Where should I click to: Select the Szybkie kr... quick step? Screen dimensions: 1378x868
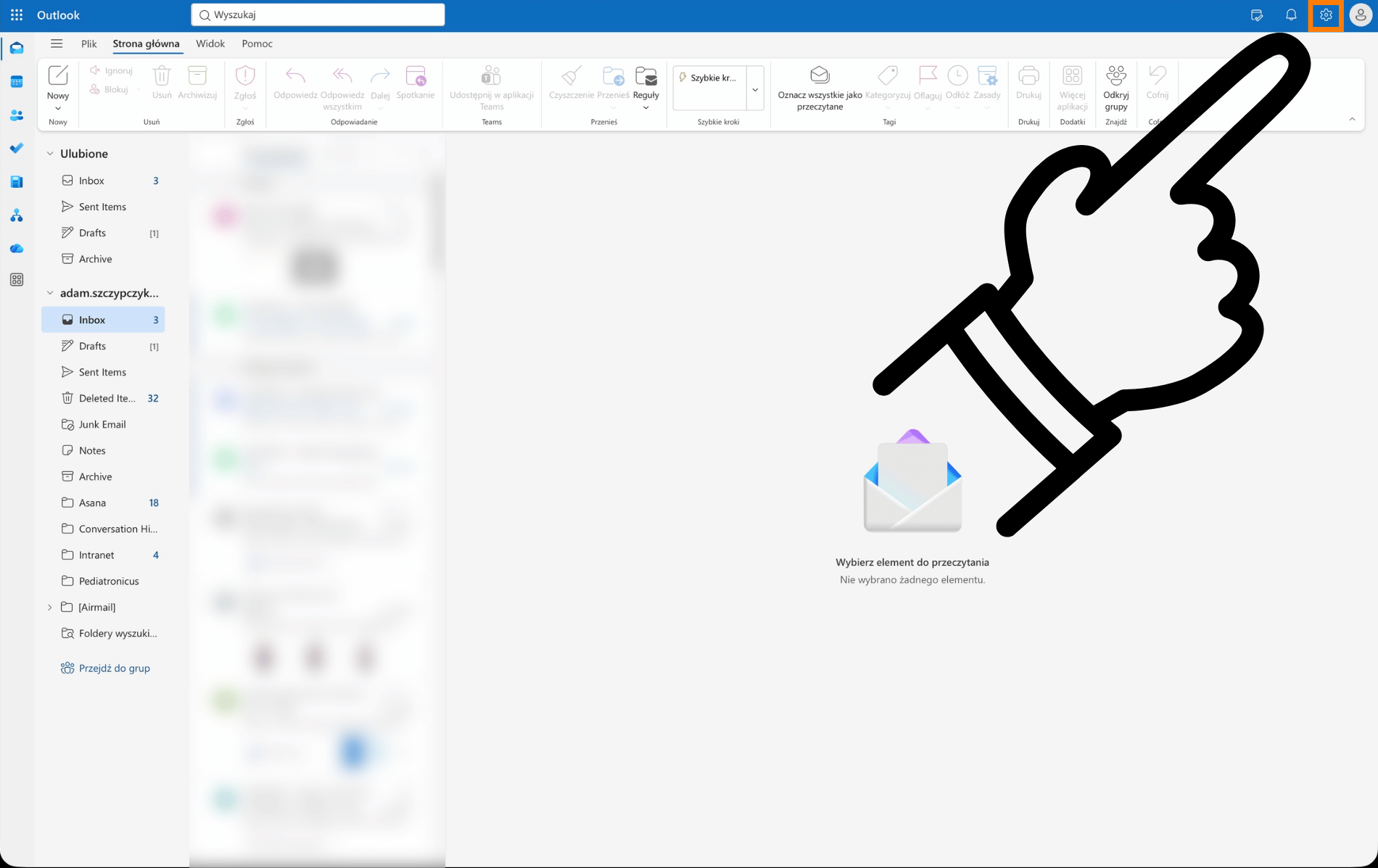(709, 78)
